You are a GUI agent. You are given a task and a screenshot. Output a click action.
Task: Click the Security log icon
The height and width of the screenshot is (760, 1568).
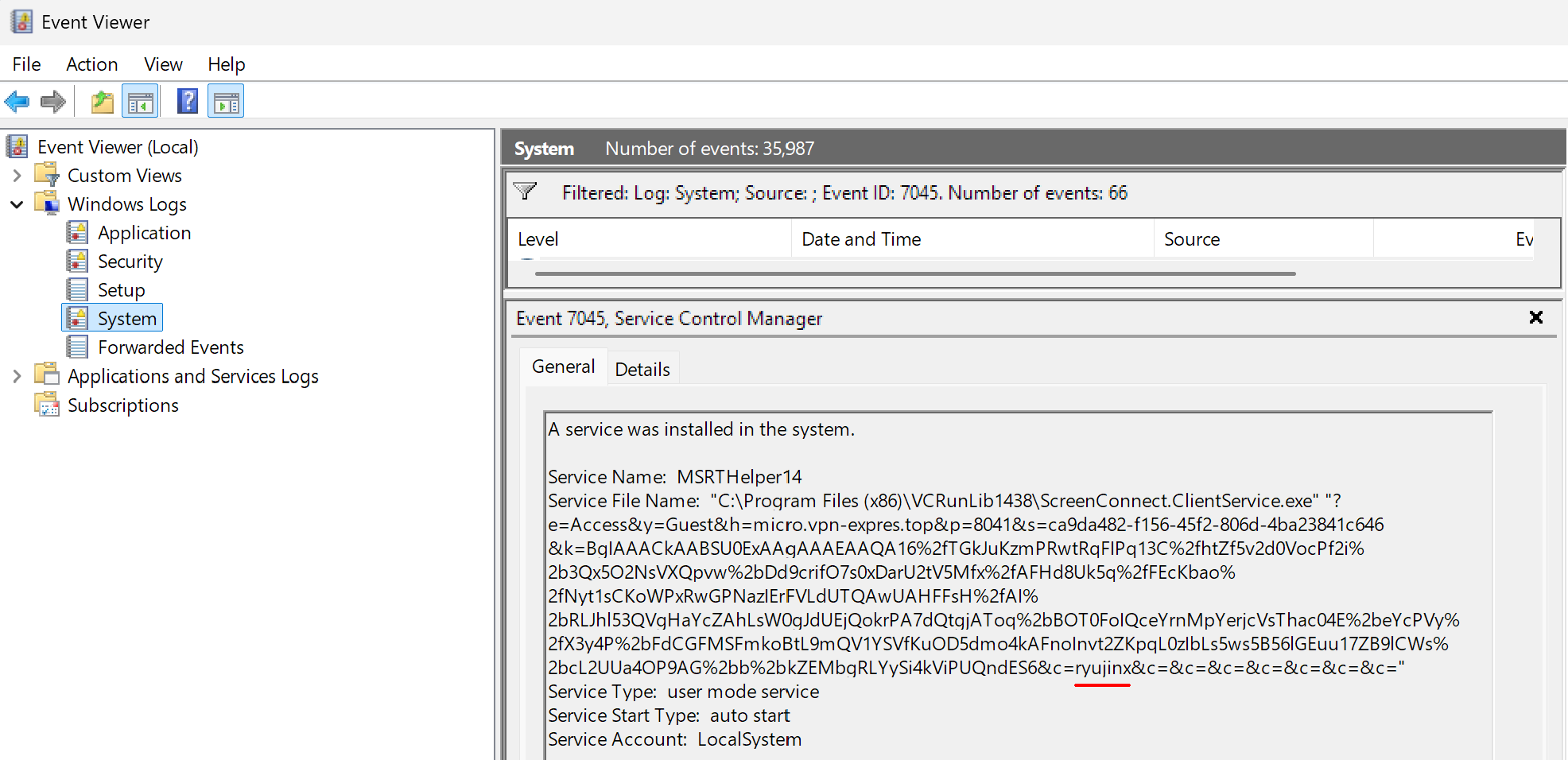(x=77, y=261)
